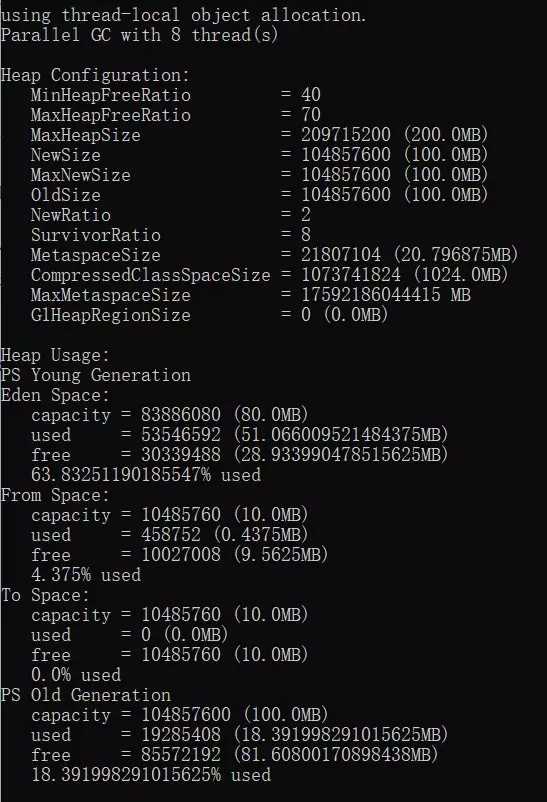Click the 'PS Old Generation' heading

click(x=86, y=696)
